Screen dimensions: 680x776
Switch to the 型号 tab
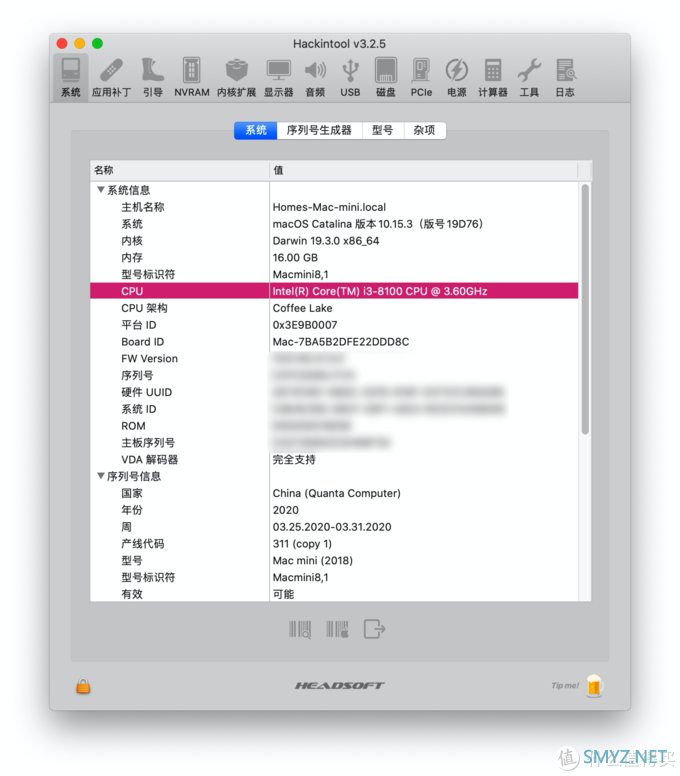click(383, 130)
